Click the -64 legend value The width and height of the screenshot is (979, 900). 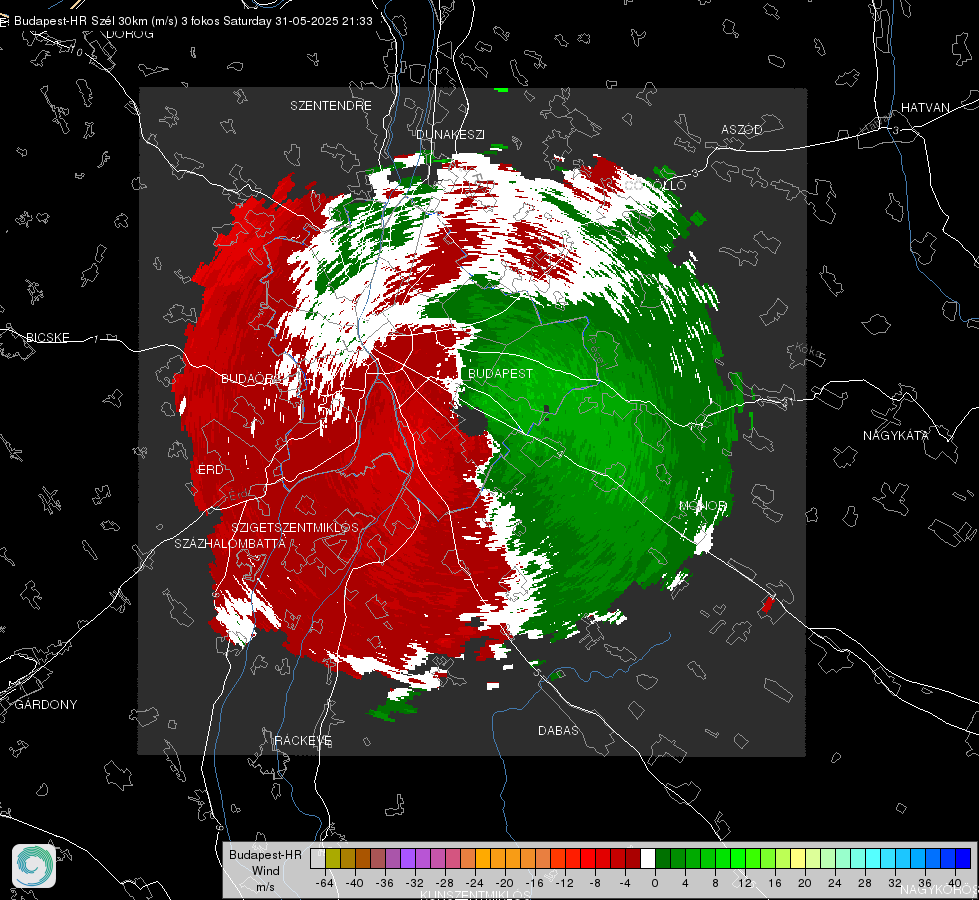325,883
